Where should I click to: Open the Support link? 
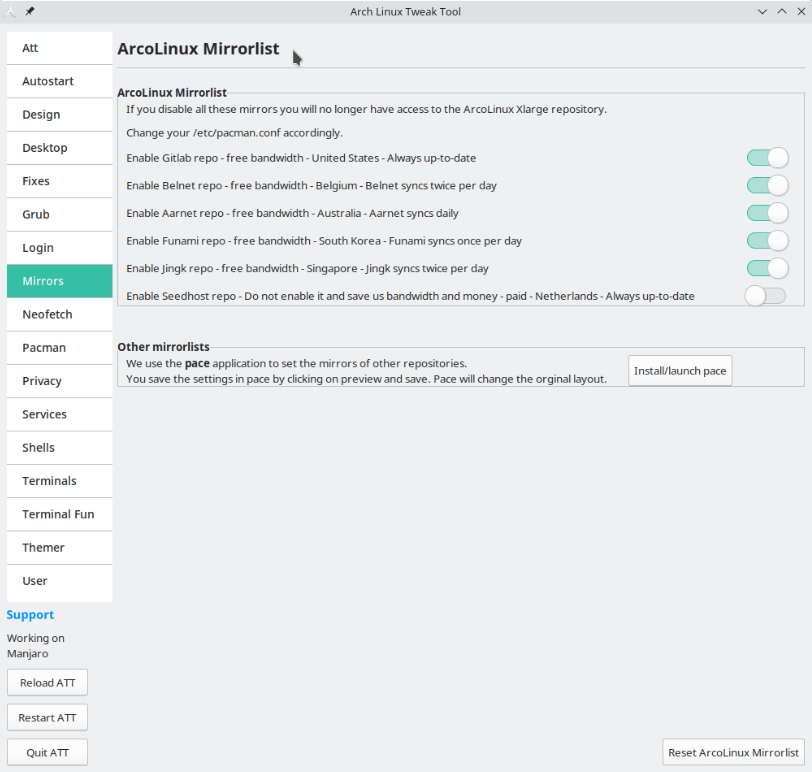[30, 615]
